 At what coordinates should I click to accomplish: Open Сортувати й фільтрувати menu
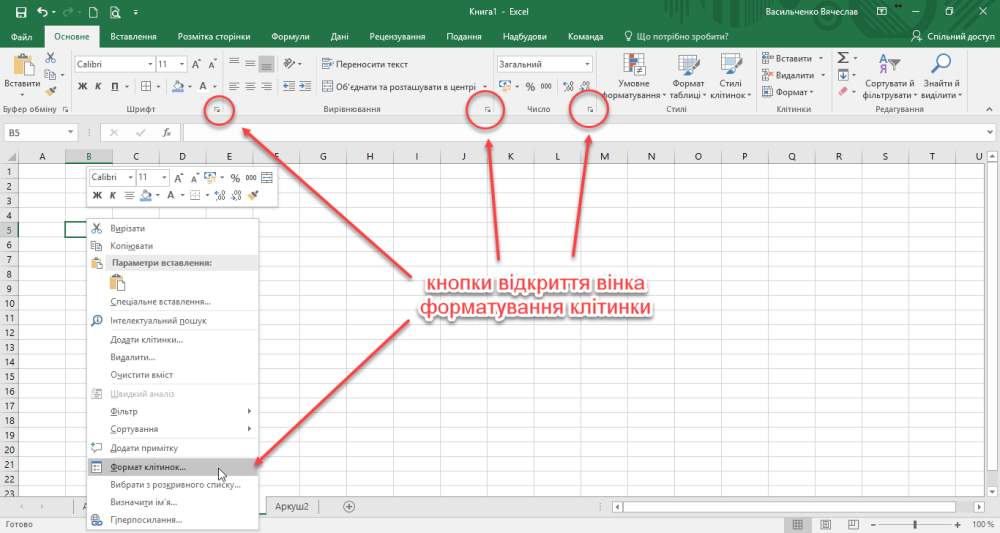(x=889, y=77)
